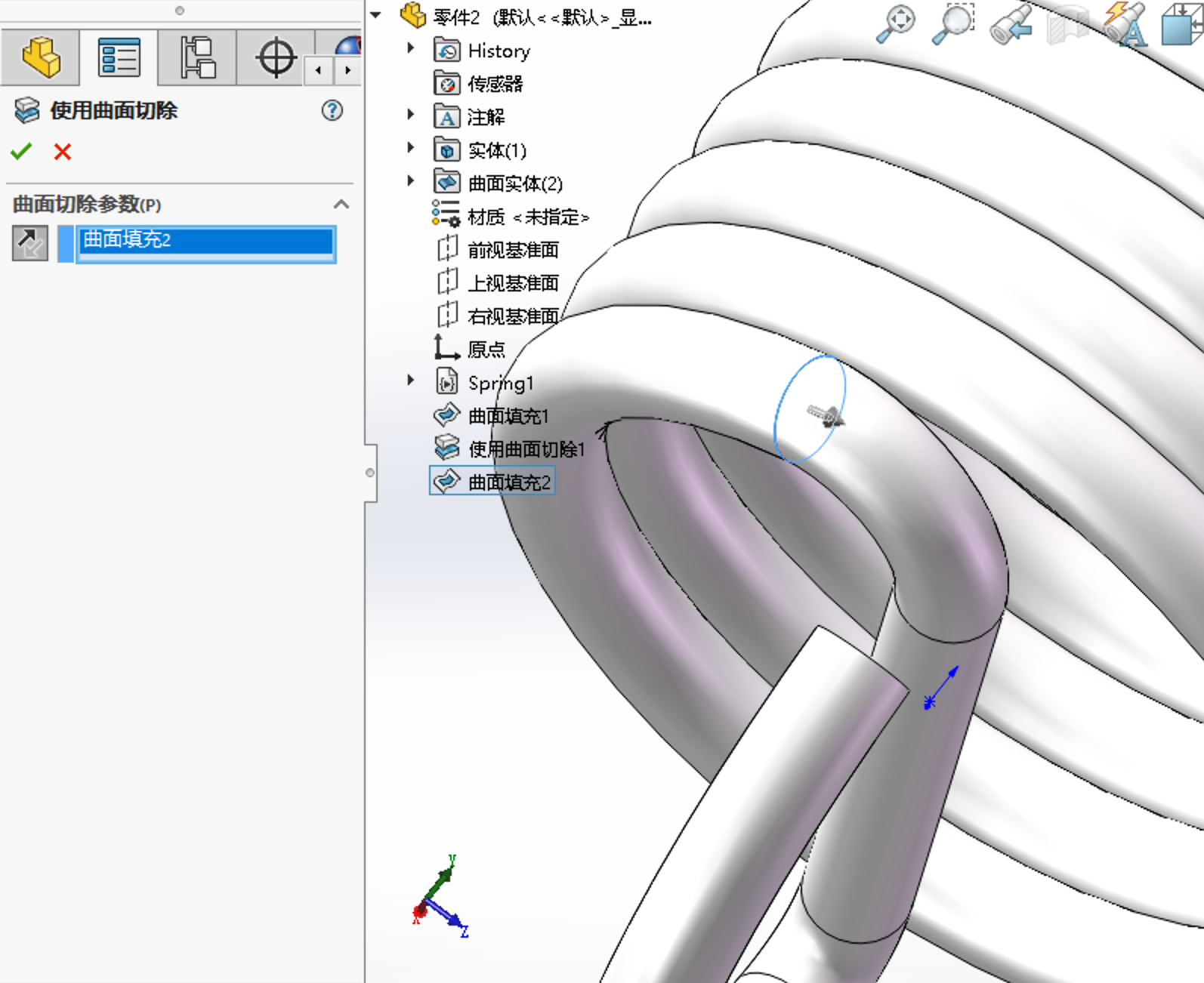Click the green checkmark to confirm cut
Image resolution: width=1204 pixels, height=983 pixels.
21,152
